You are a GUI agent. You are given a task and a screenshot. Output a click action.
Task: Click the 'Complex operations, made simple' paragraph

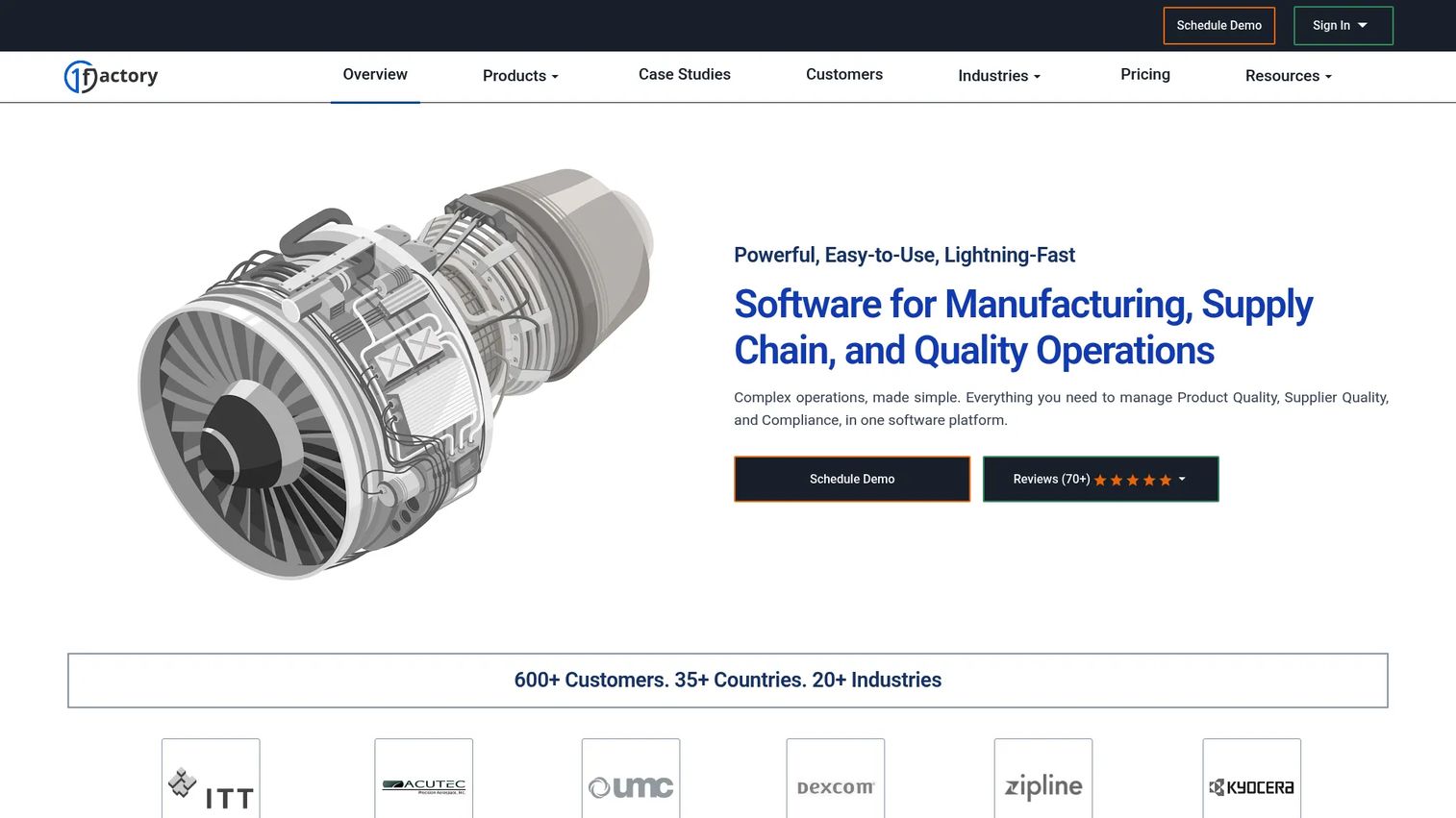(x=1062, y=409)
